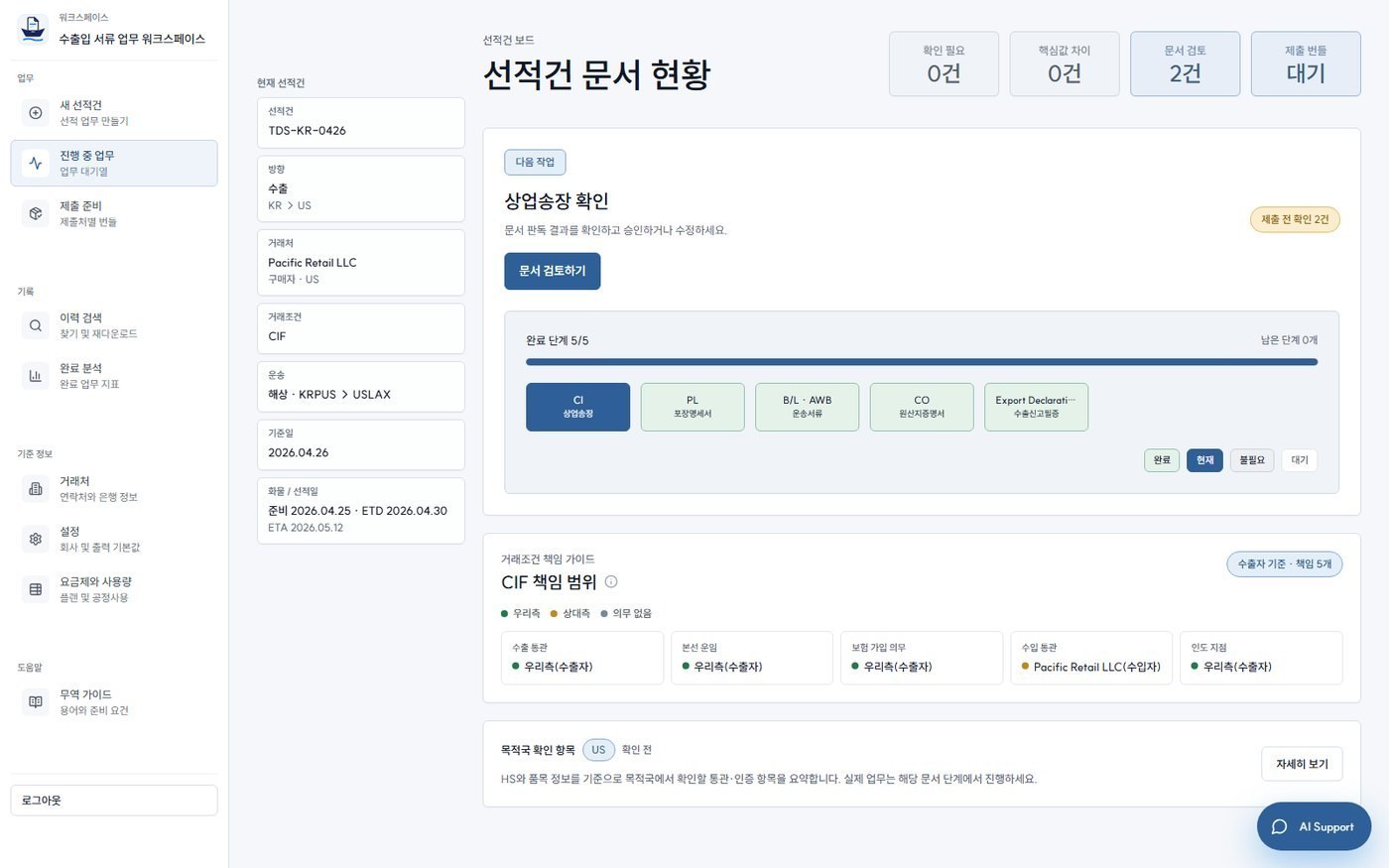Screen dimensions: 1389x868
Task: Select the Export Declaration 수출신고필증 step
Action: pyautogui.click(x=1036, y=407)
